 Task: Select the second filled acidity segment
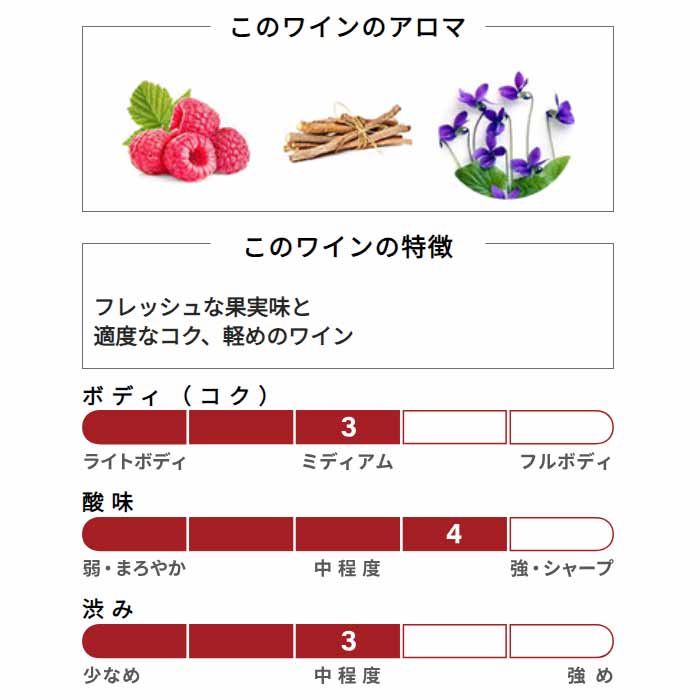tap(241, 534)
